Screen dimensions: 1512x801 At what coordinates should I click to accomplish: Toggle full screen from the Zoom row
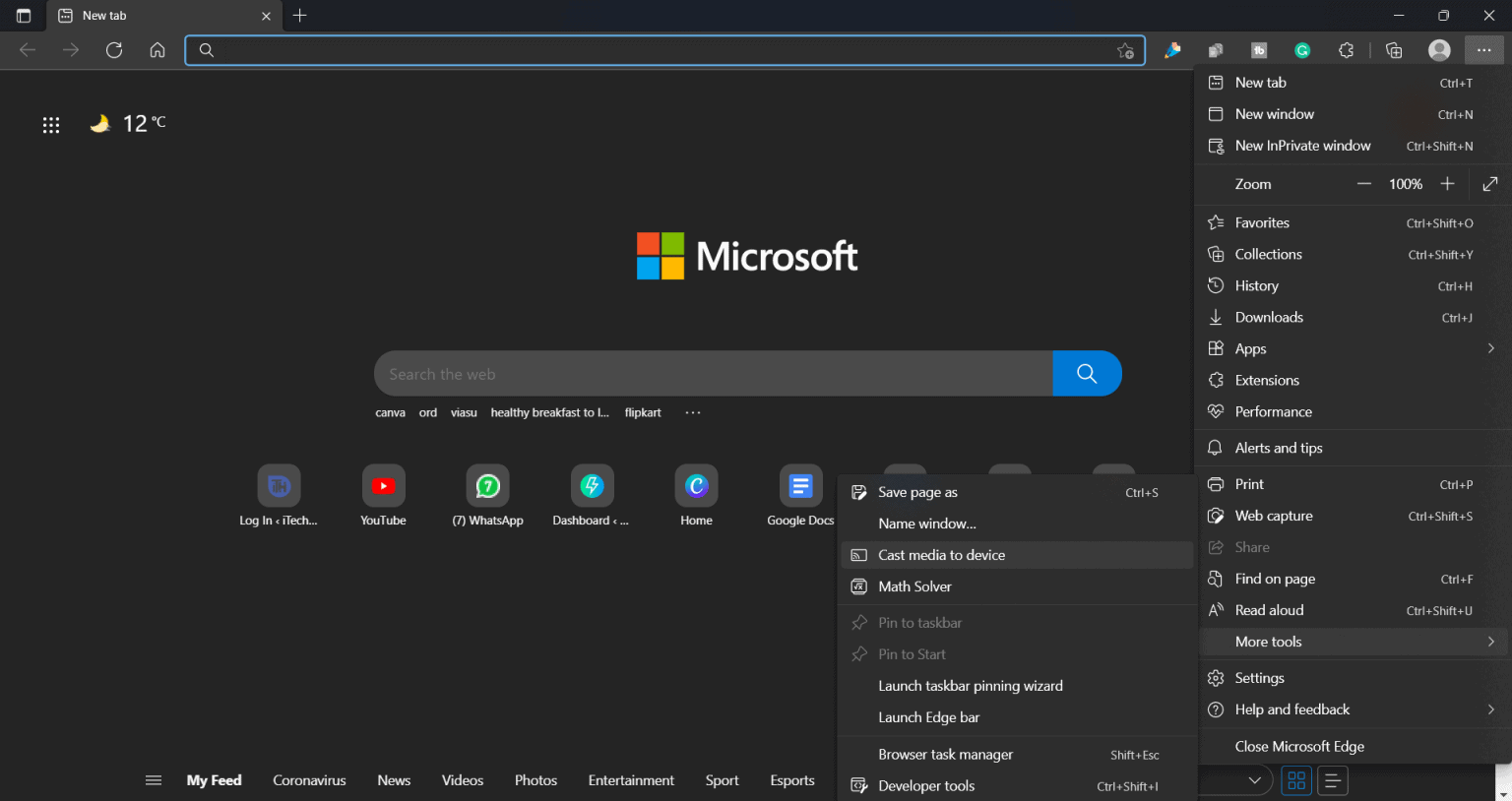pos(1489,184)
